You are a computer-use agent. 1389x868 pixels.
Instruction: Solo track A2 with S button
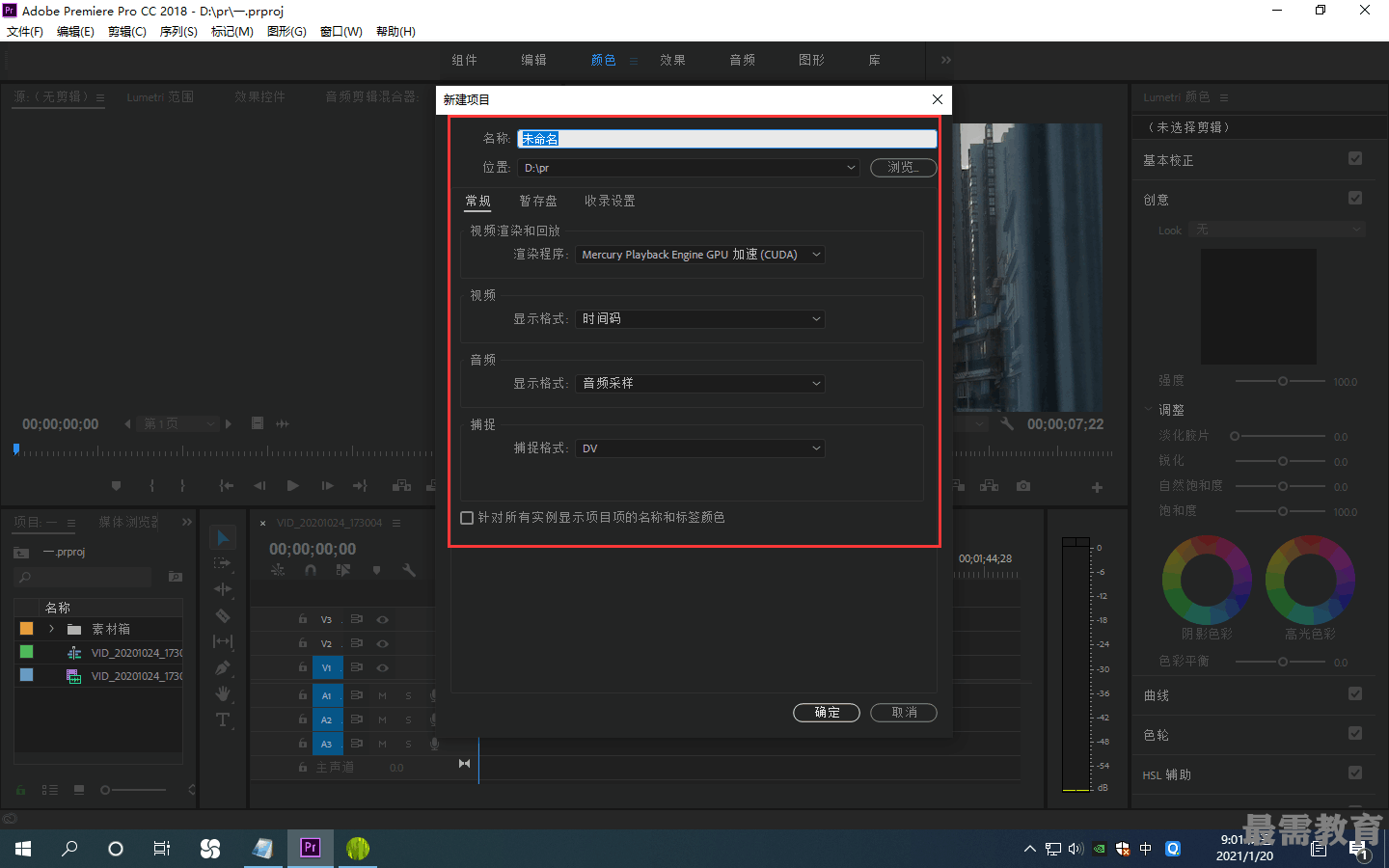(x=408, y=719)
